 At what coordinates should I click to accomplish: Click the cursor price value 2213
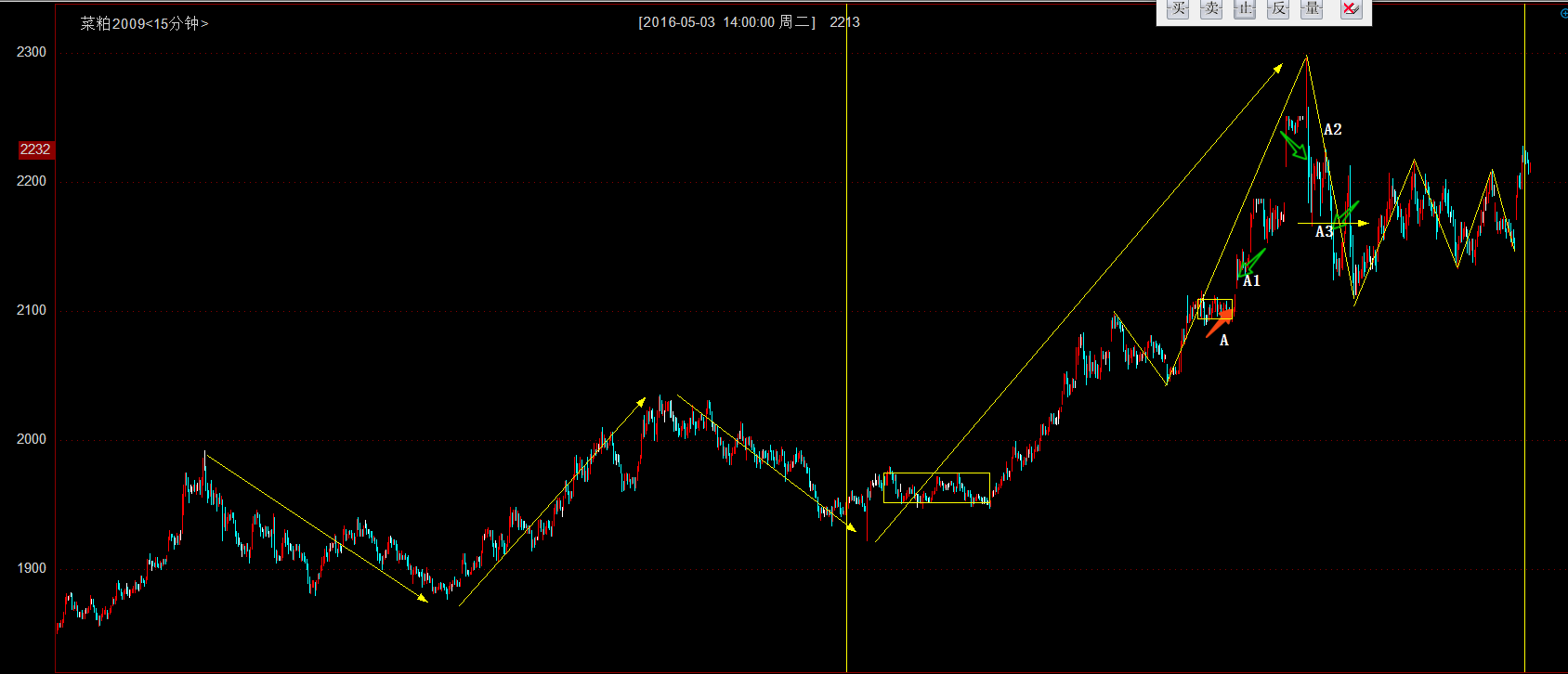tap(844, 22)
